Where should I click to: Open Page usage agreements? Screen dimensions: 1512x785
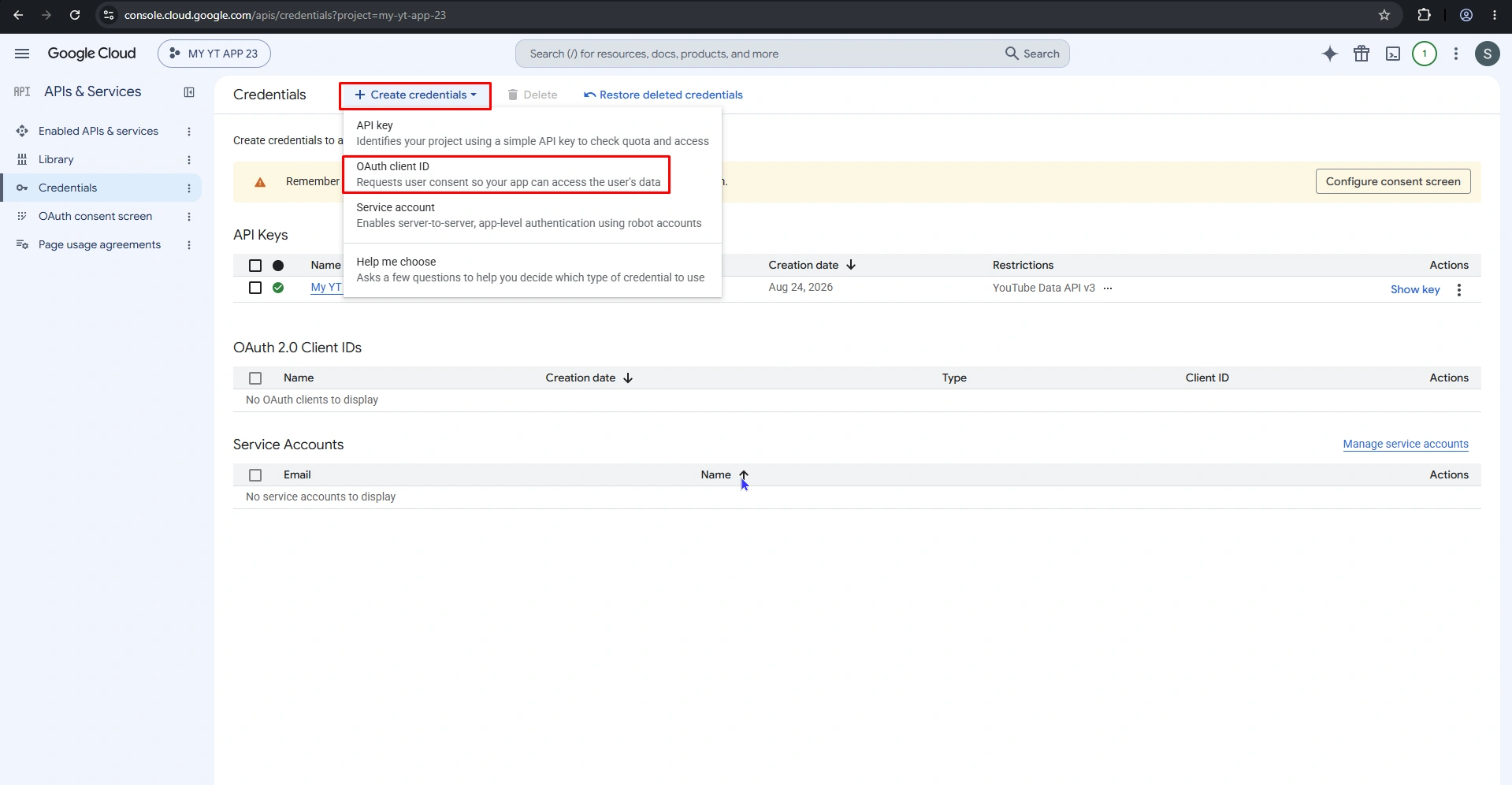tap(99, 244)
